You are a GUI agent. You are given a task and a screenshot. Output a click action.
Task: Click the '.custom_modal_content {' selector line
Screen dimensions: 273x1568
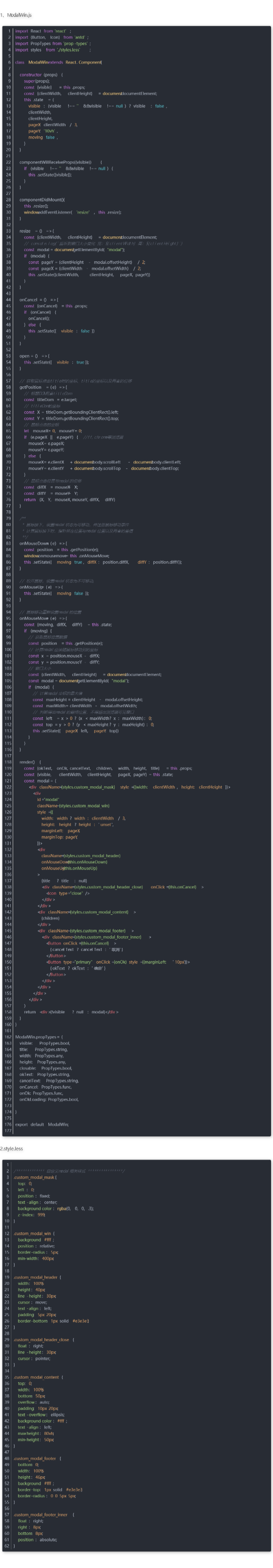pyautogui.click(x=38, y=1377)
